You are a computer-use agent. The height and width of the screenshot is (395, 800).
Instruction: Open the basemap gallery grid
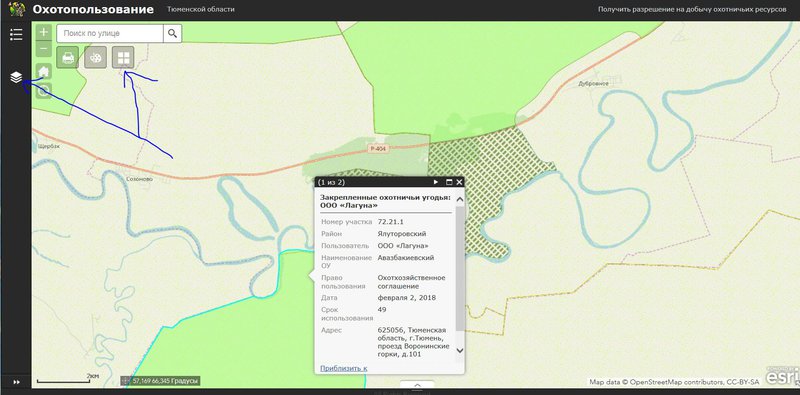123,57
